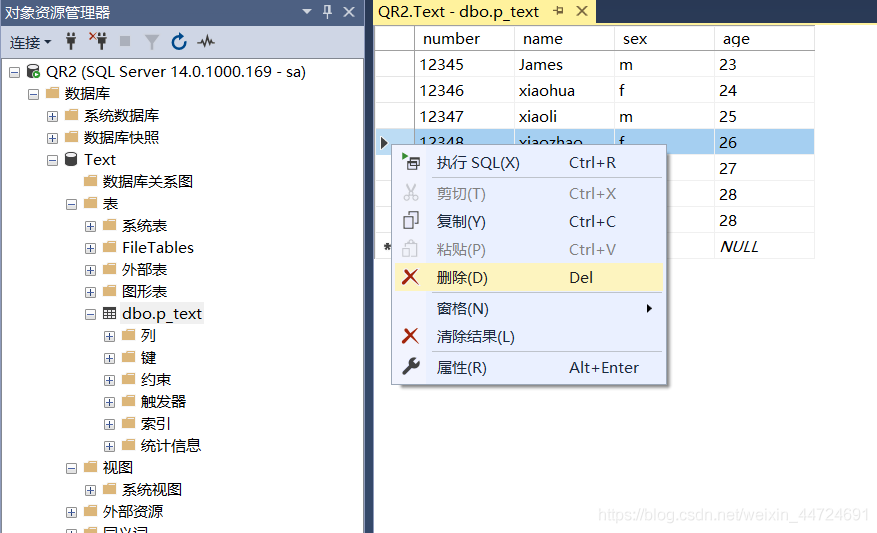Select the 数据库关系图 folder
Image resolution: width=877 pixels, height=533 pixels.
pyautogui.click(x=148, y=182)
